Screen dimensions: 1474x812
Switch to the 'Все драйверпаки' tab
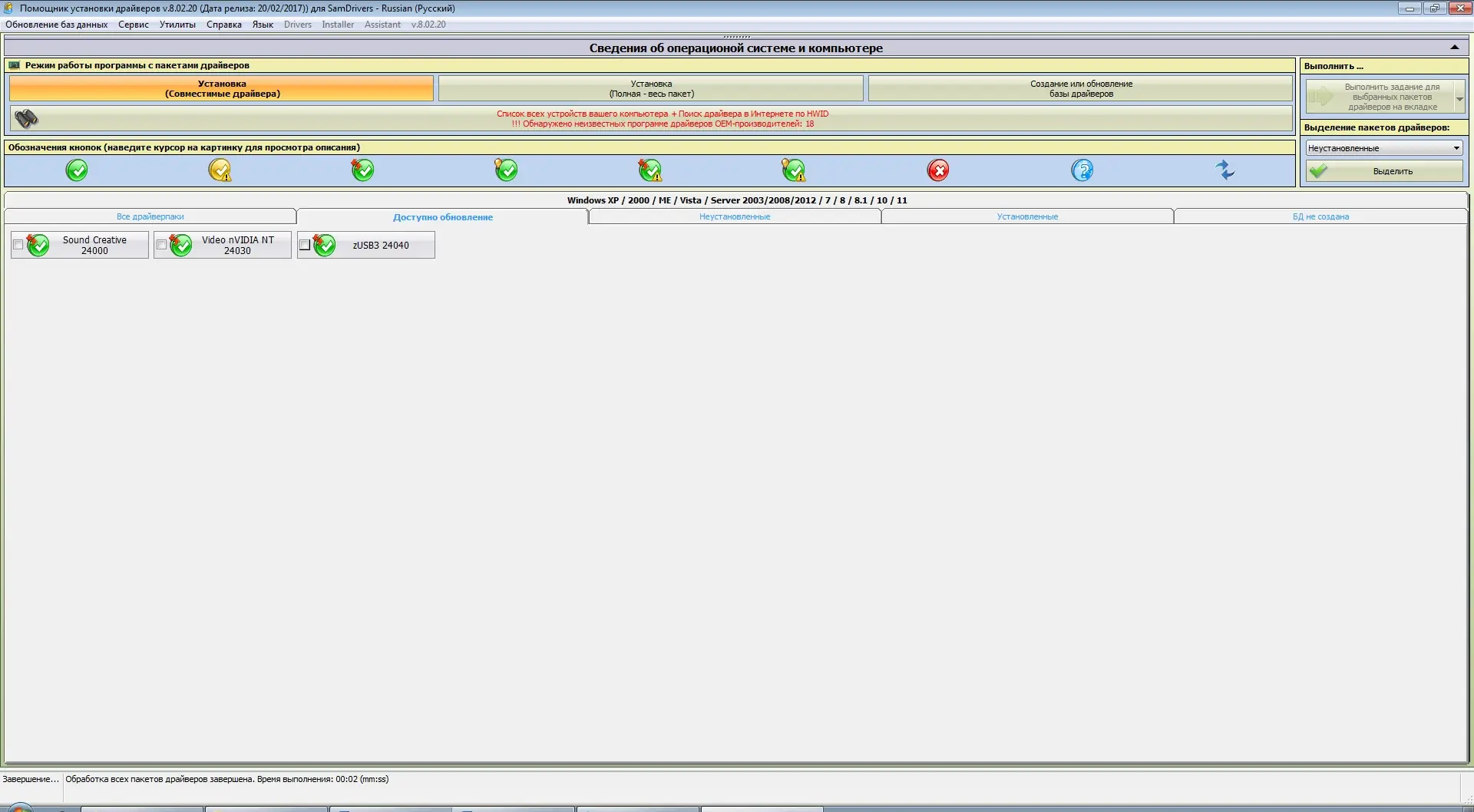point(150,216)
